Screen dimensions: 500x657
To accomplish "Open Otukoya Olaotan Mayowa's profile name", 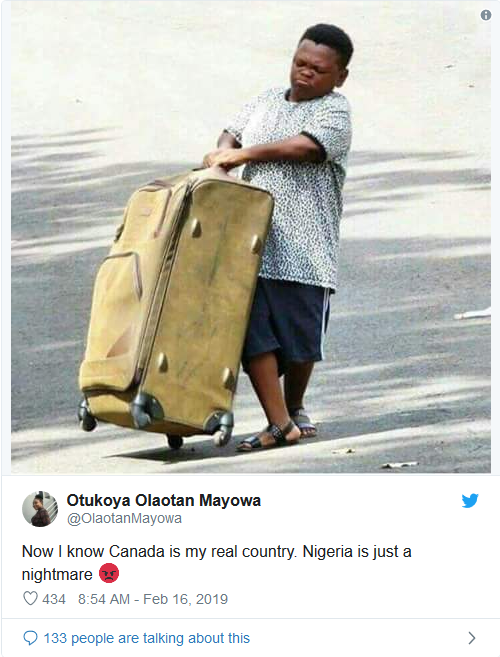I will 163,500.
